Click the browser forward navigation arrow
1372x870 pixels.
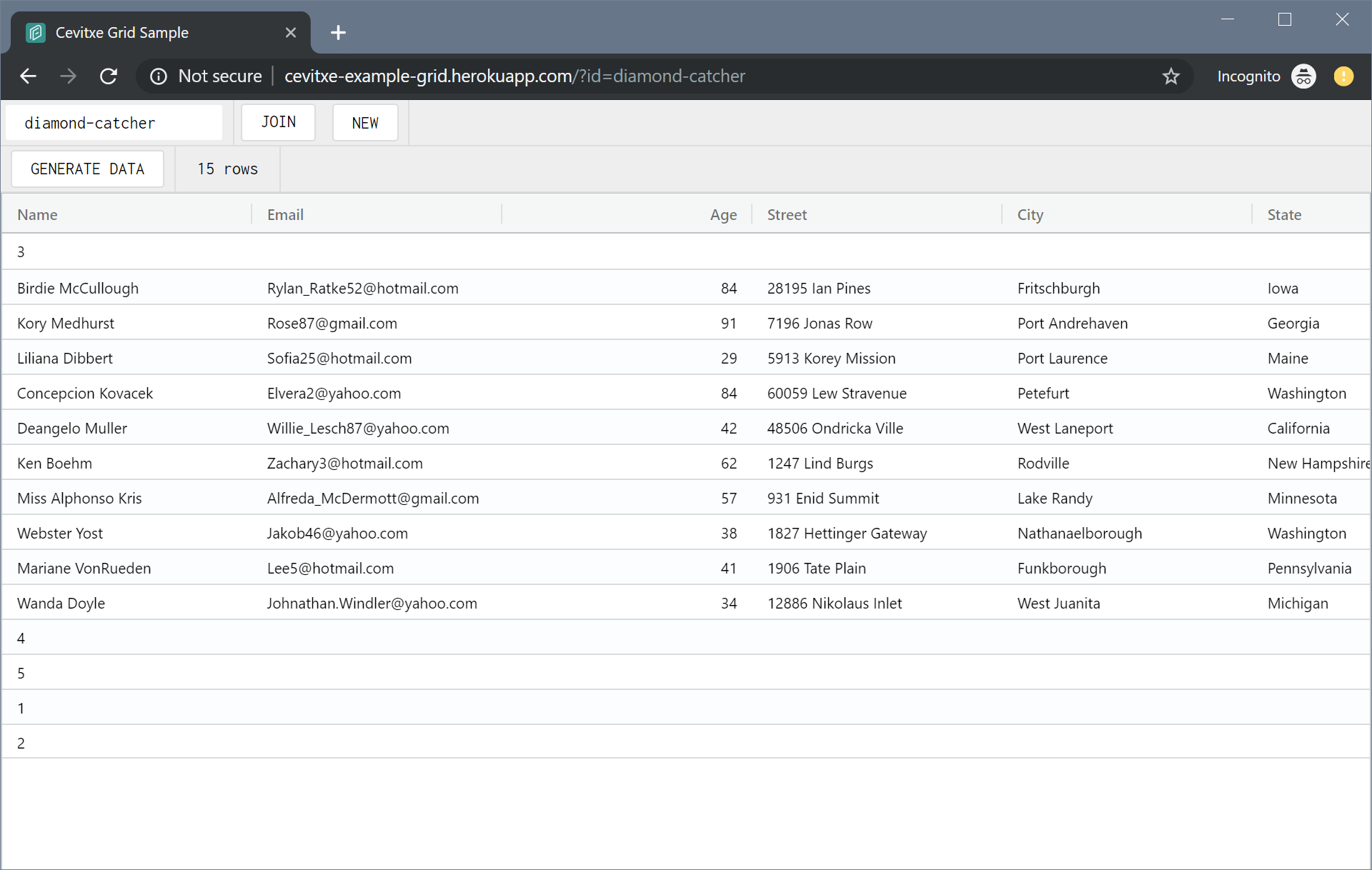[x=68, y=76]
